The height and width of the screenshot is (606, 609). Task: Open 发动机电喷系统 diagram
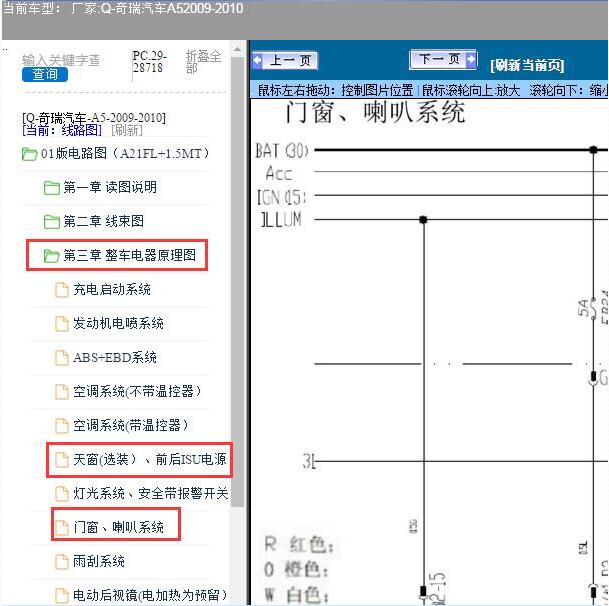click(x=118, y=323)
